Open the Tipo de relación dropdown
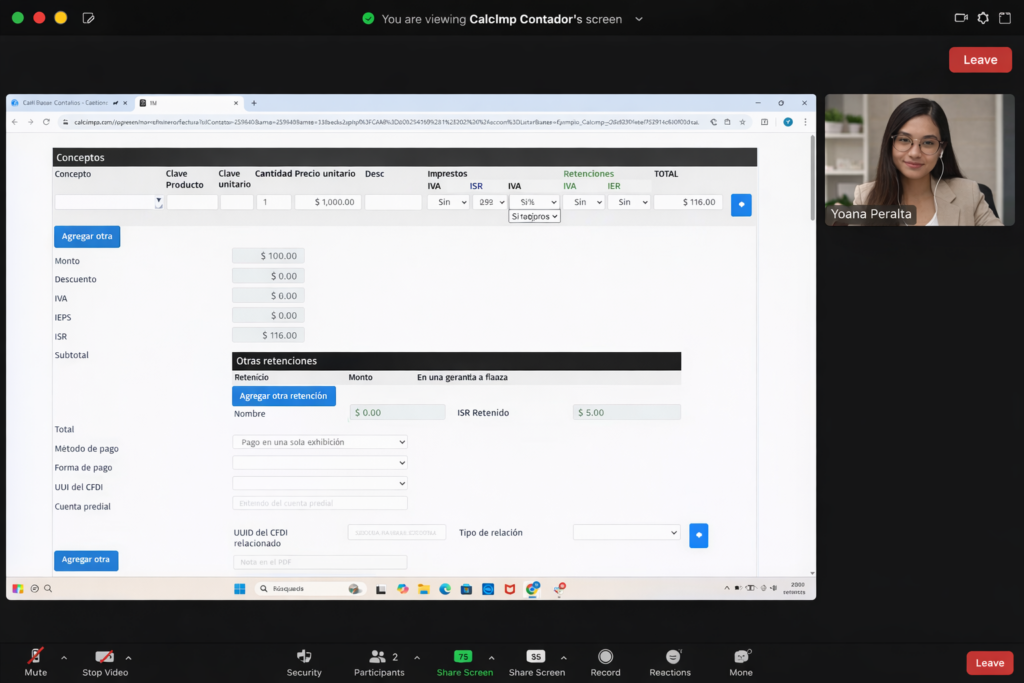Viewport: 1024px width, 683px height. point(626,533)
